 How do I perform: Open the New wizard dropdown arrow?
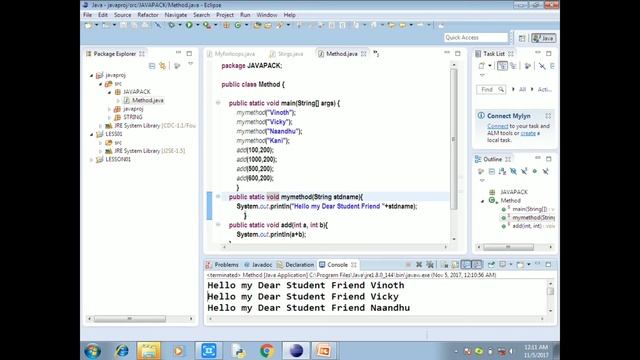click(x=97, y=25)
